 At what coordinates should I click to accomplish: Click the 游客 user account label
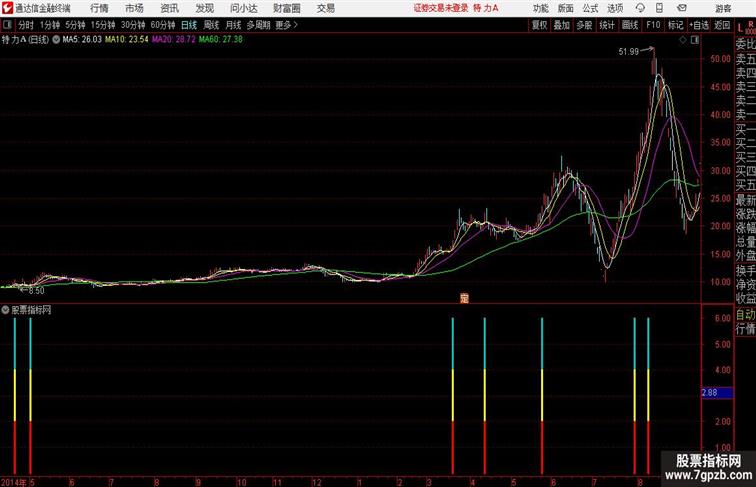(723, 8)
